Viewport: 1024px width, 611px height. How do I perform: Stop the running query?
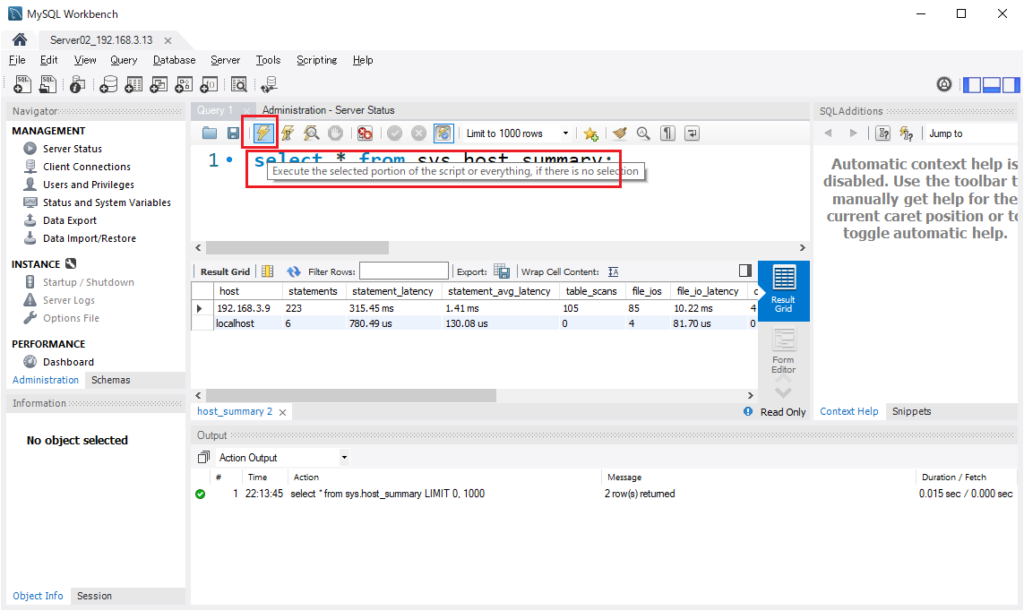(335, 133)
